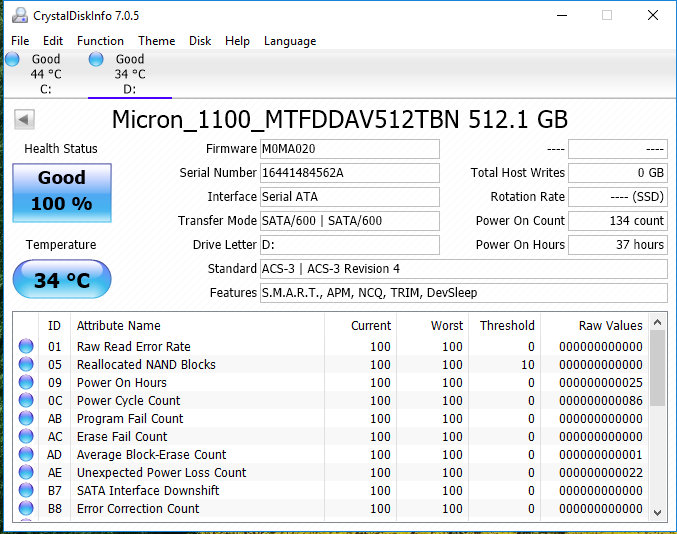Click the Good 100 % health status button
Viewport: 677px width, 534px height.
coord(62,193)
